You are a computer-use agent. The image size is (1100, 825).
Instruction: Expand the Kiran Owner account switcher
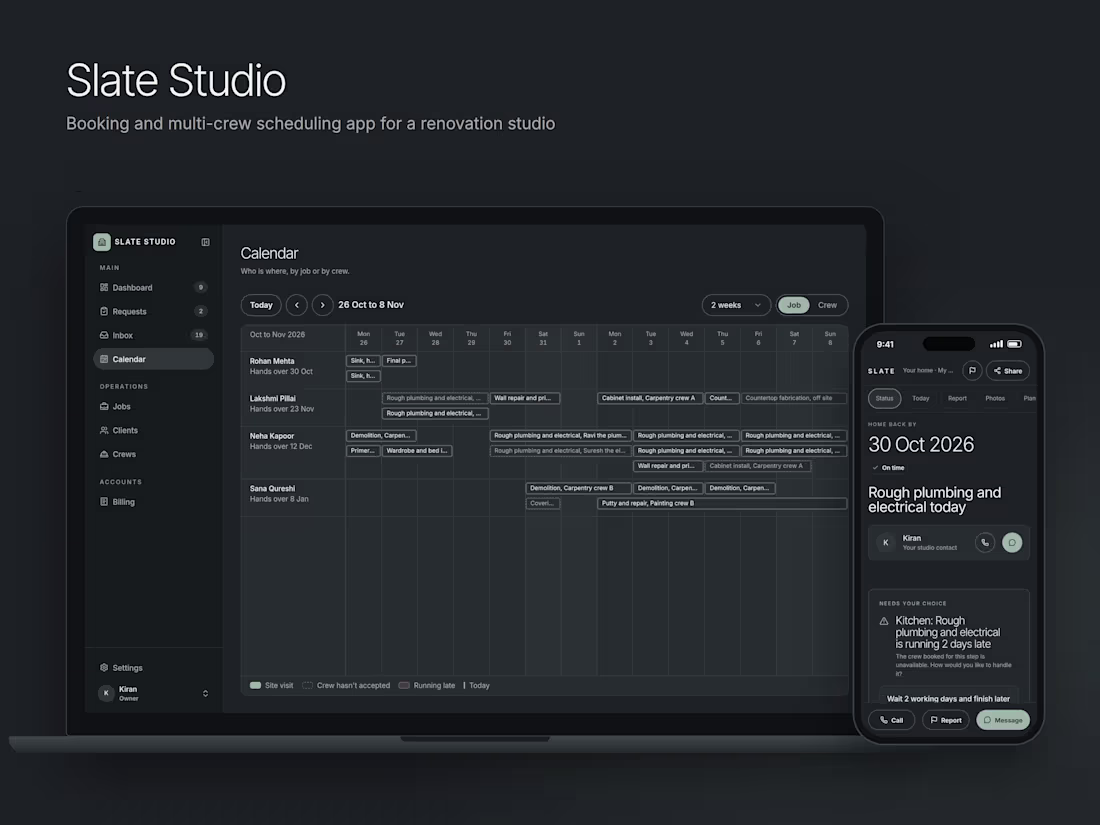tap(206, 693)
